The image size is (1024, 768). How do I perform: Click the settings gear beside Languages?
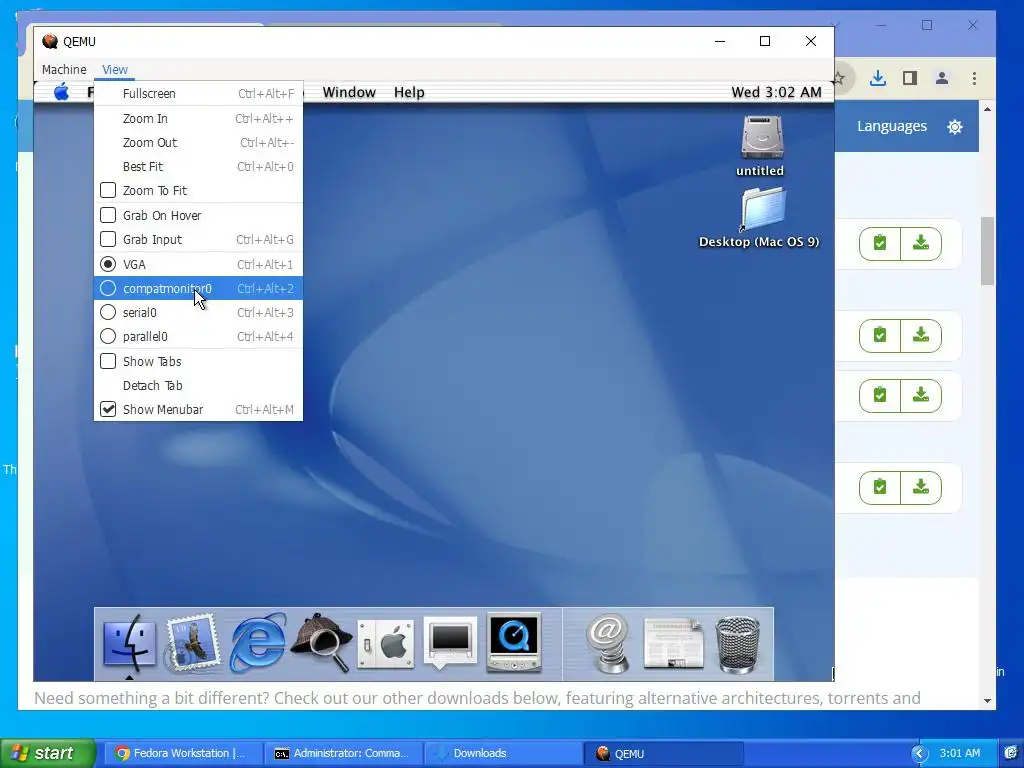pos(955,127)
